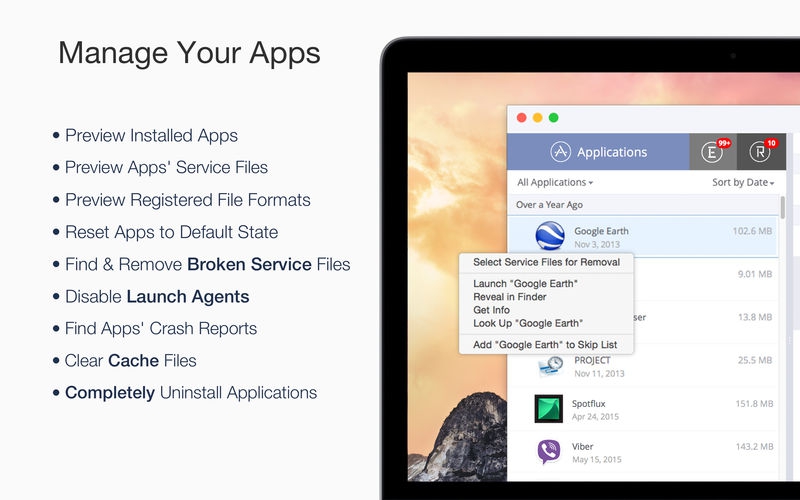Click the Viber purple phone icon
Viewport: 800px width, 500px height.
pos(548,452)
